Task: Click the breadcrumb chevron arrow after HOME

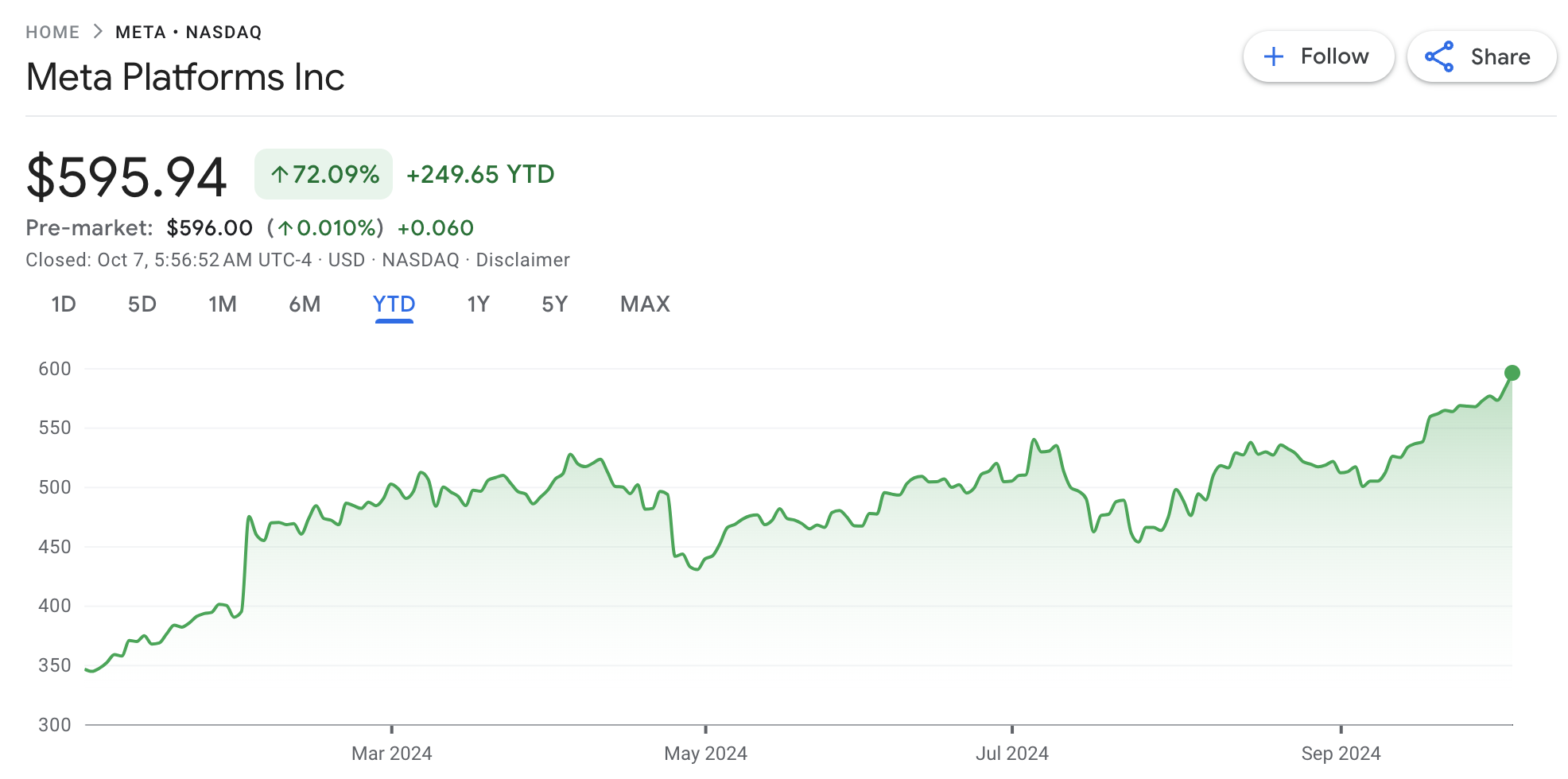Action: 98,32
